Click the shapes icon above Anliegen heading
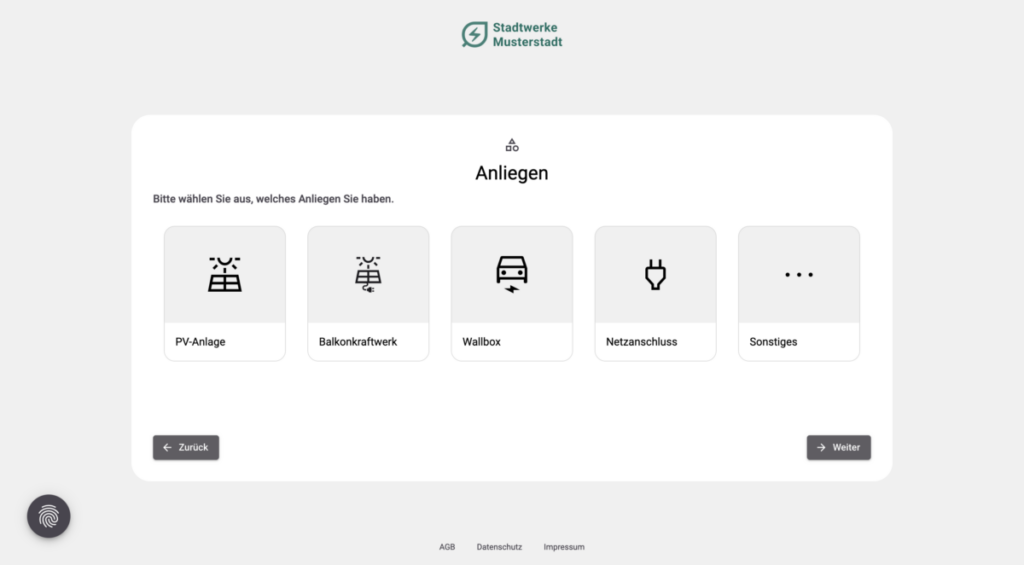Screen dimensions: 1024x565 (x=512, y=145)
